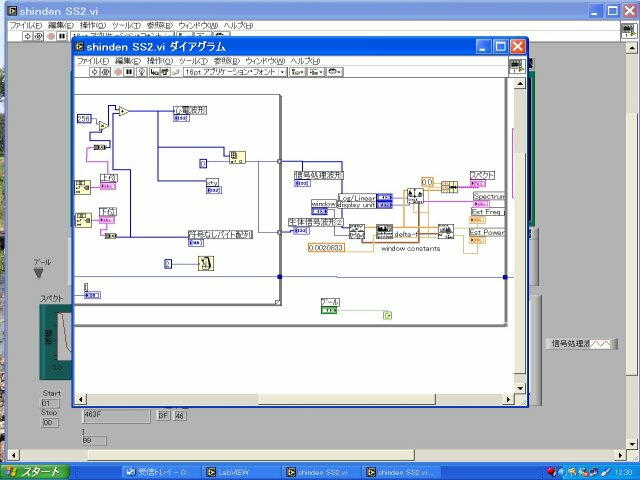The height and width of the screenshot is (480, 640).
Task: Open ファイル menu of the front panel window
Action: [26, 25]
